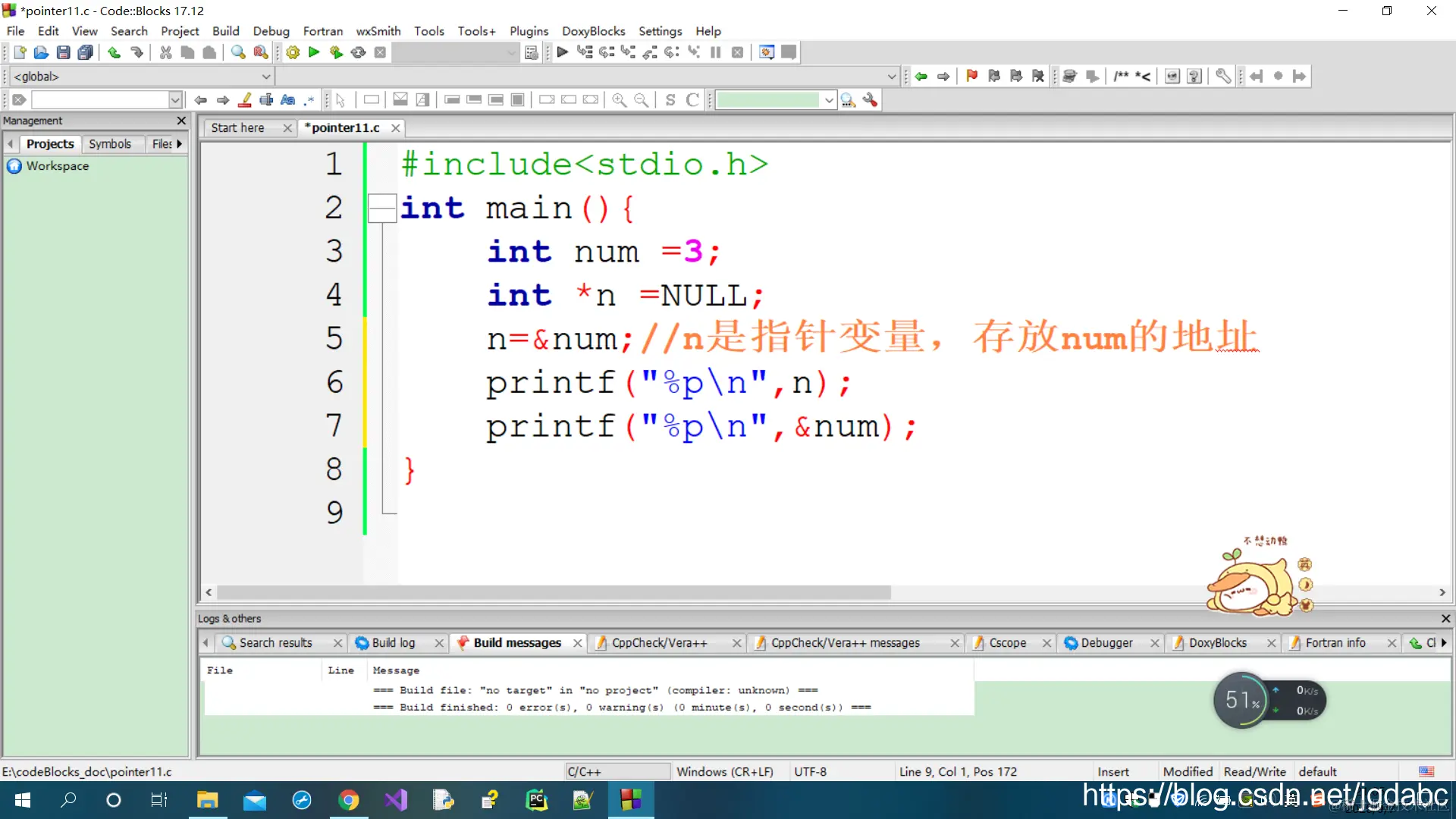Screen dimensions: 1456x819
Task: Open the Plugins menu
Action: [529, 31]
